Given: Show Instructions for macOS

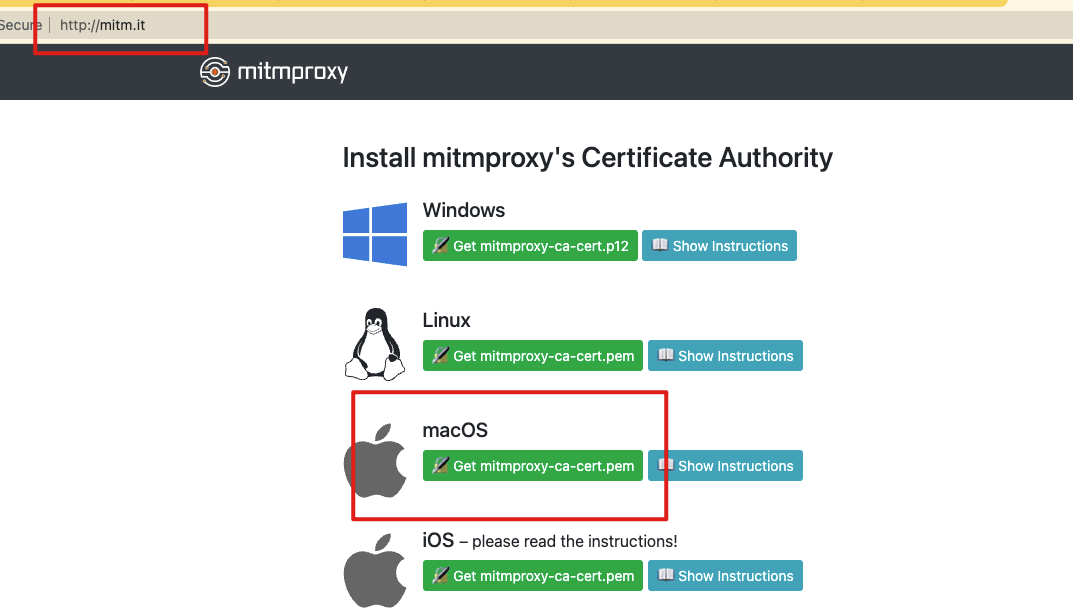Looking at the screenshot, I should tap(725, 465).
